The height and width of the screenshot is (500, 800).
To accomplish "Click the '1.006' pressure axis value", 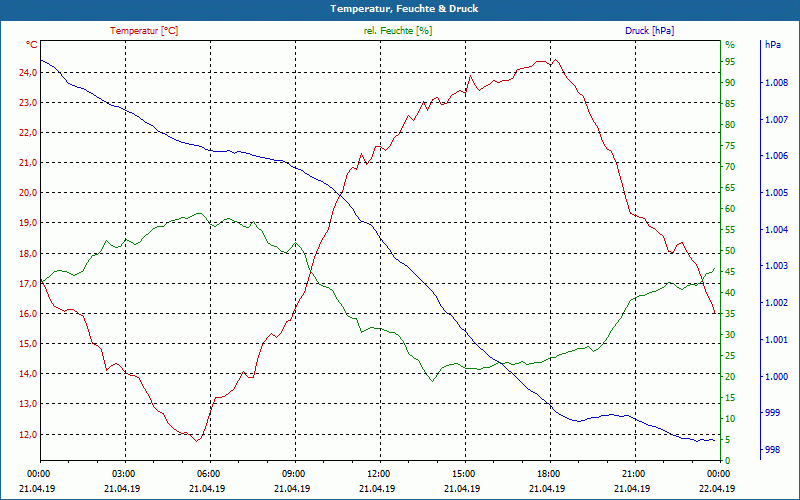I will (x=777, y=156).
